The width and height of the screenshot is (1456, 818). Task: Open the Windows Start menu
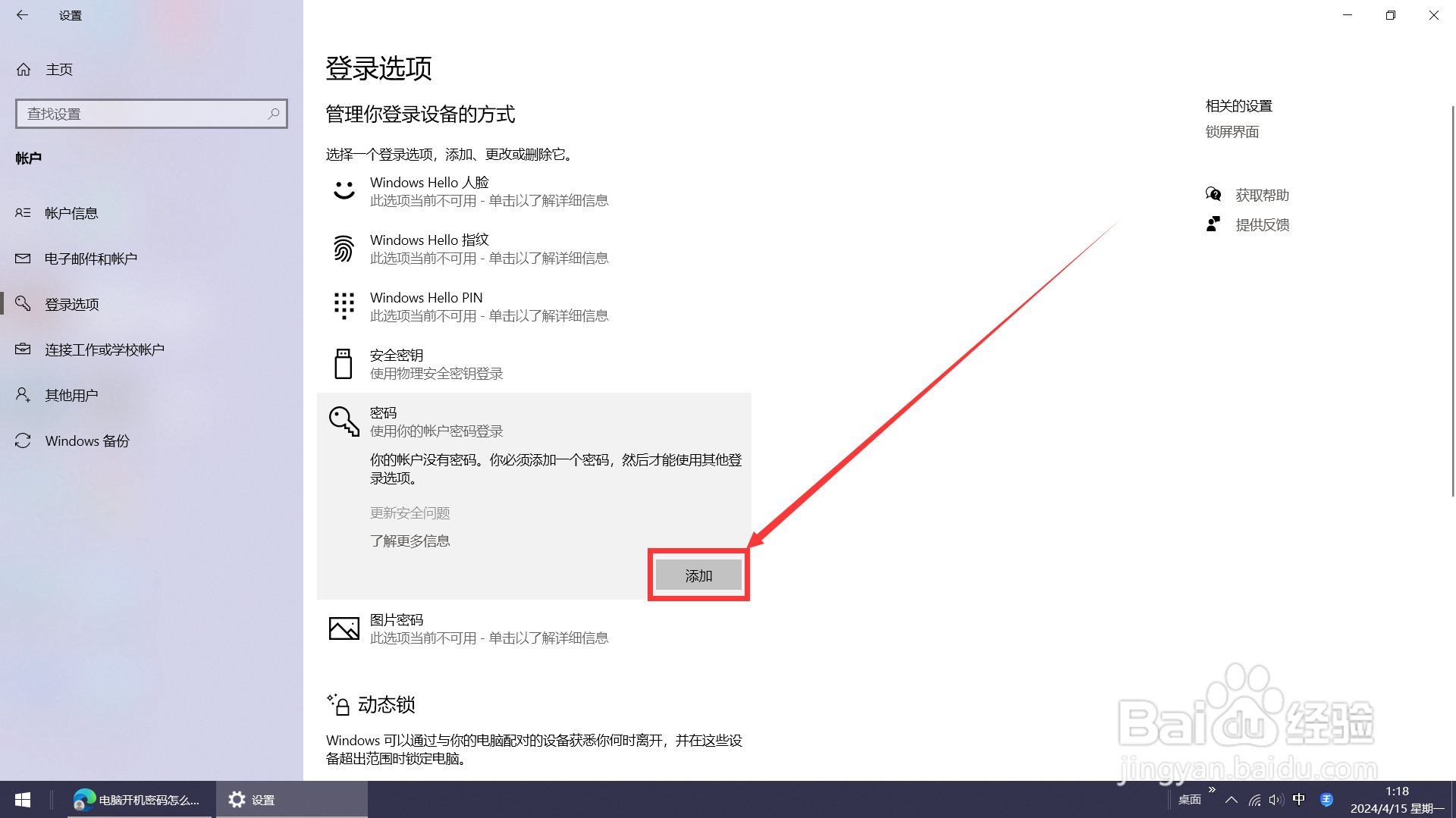tap(23, 800)
